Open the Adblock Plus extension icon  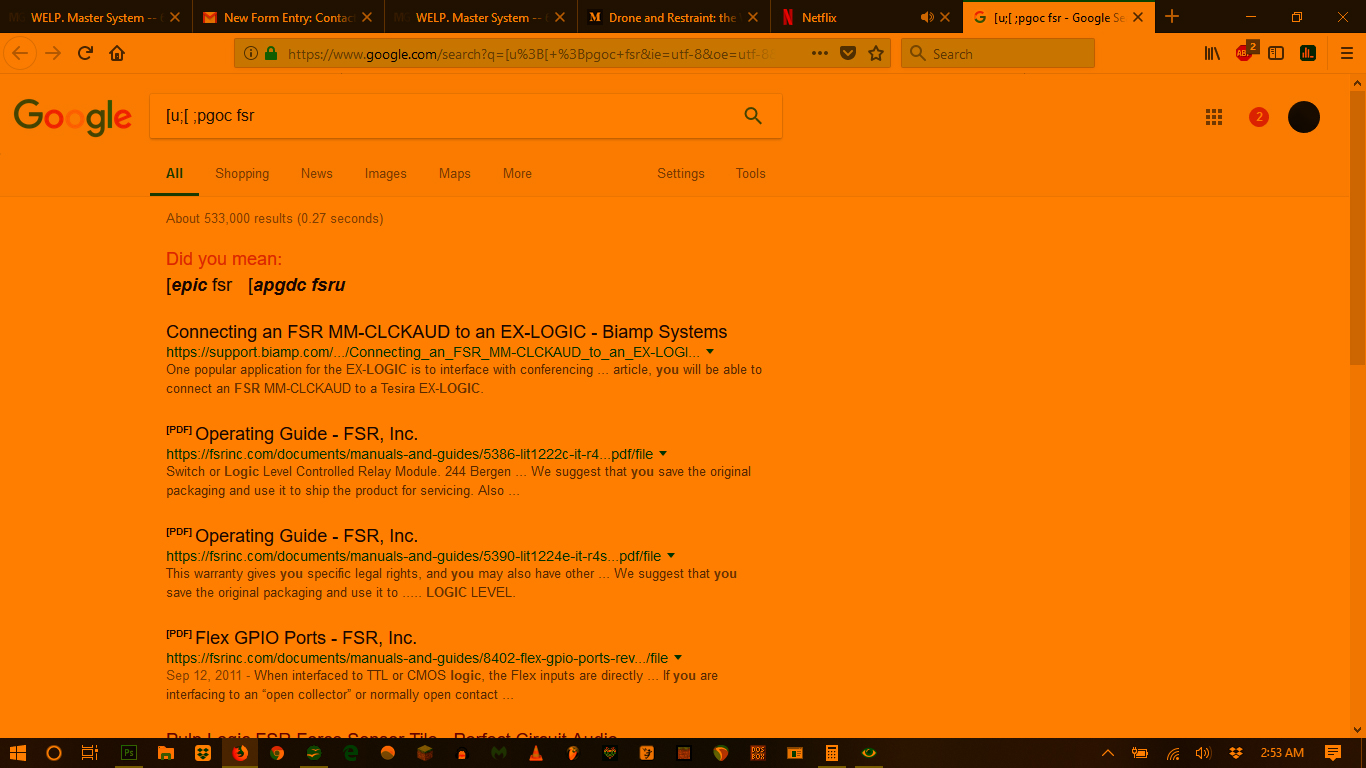coord(1245,53)
